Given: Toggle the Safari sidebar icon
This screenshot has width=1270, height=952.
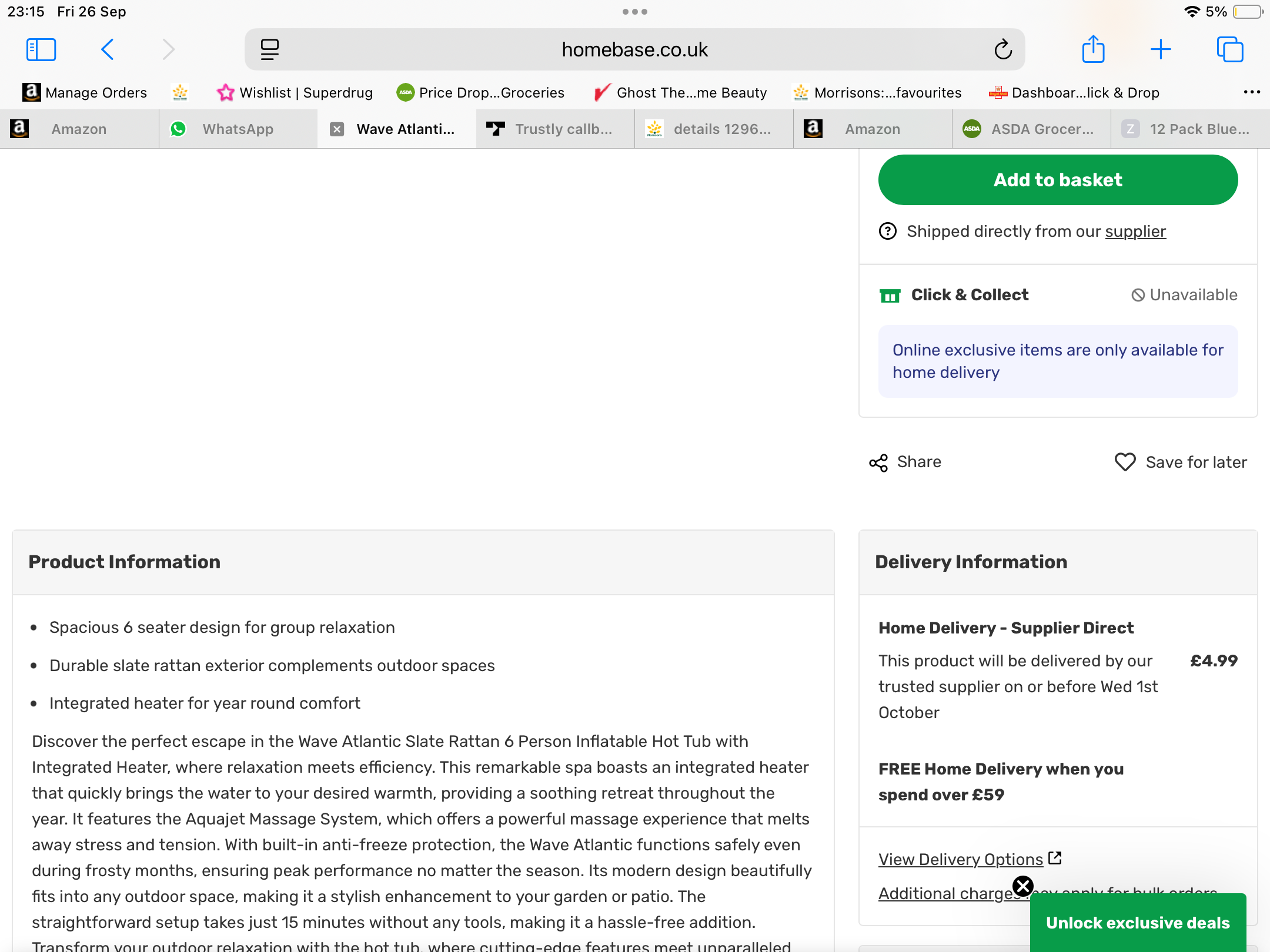Looking at the screenshot, I should pyautogui.click(x=41, y=49).
